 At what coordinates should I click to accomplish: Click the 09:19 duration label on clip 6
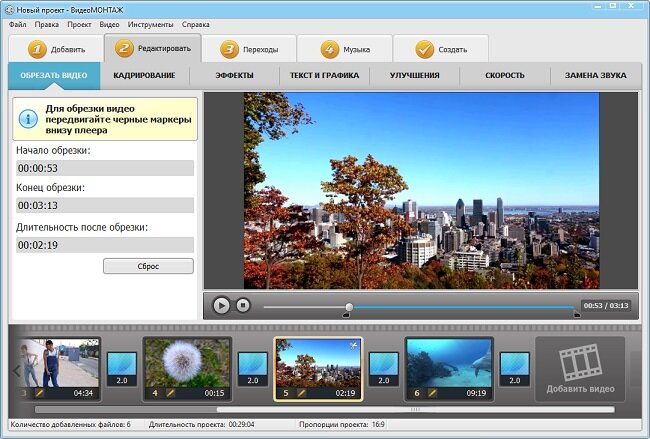tap(476, 393)
